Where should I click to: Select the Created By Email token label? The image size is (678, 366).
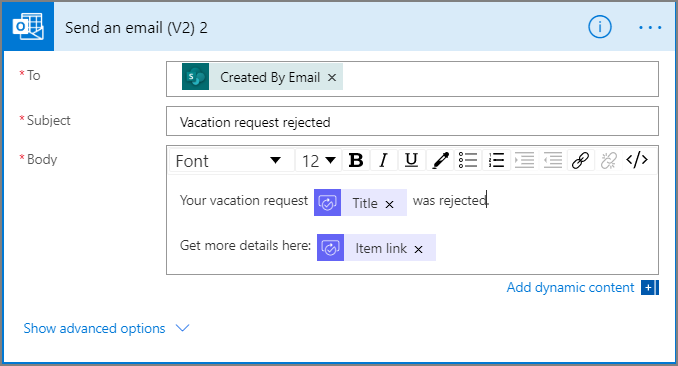[x=270, y=77]
